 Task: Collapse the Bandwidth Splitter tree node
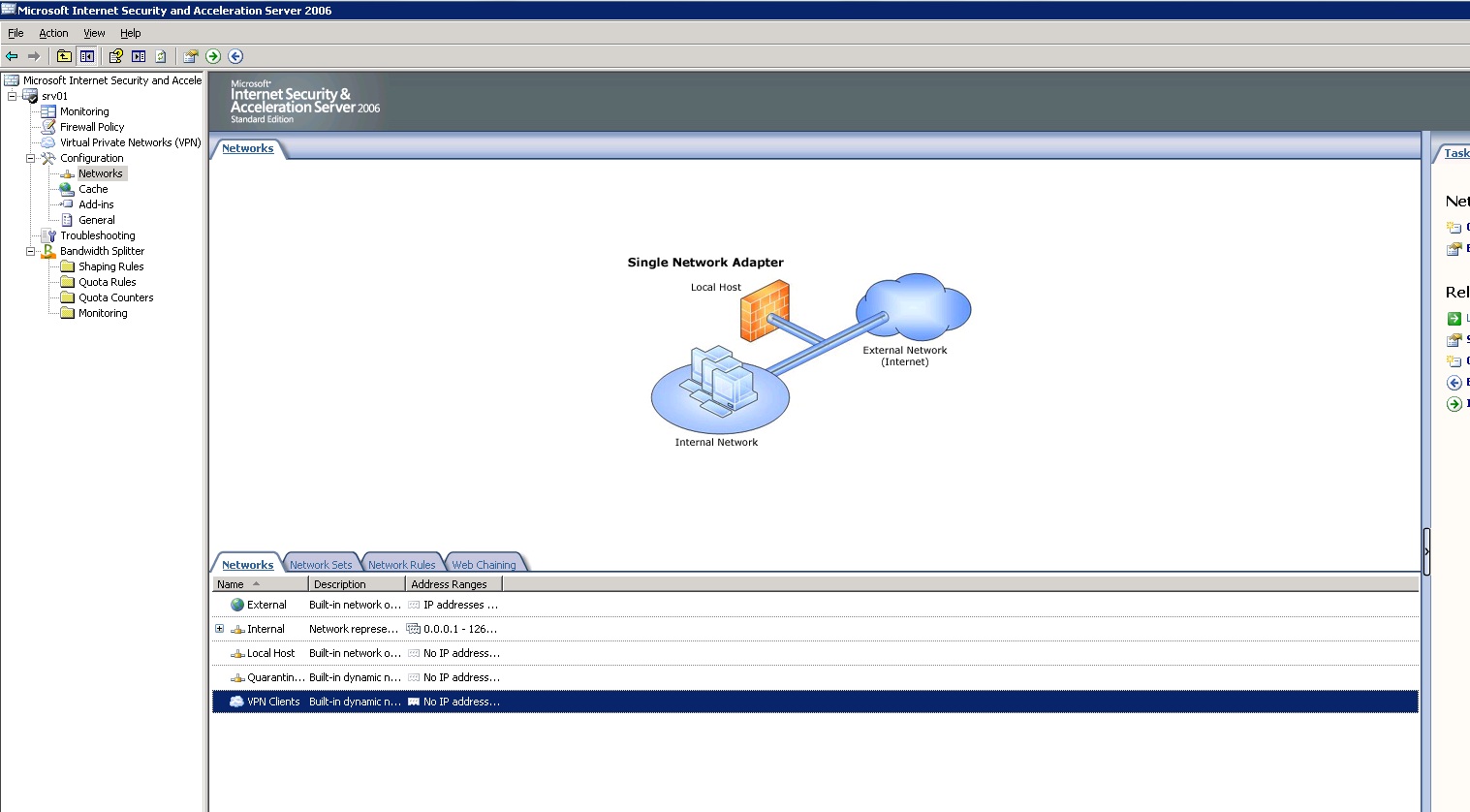coord(30,251)
